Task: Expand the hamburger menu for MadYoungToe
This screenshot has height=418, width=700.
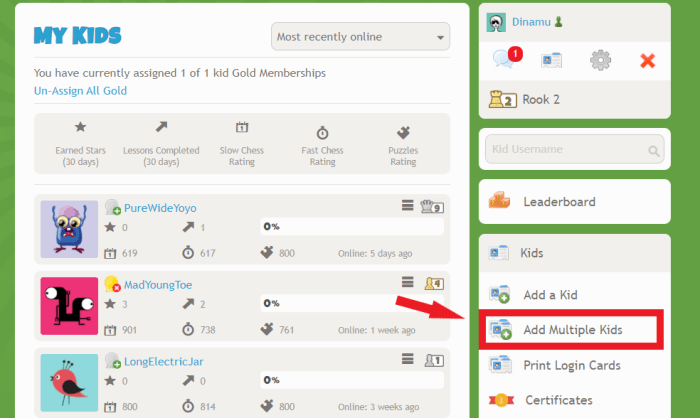Action: pyautogui.click(x=408, y=282)
